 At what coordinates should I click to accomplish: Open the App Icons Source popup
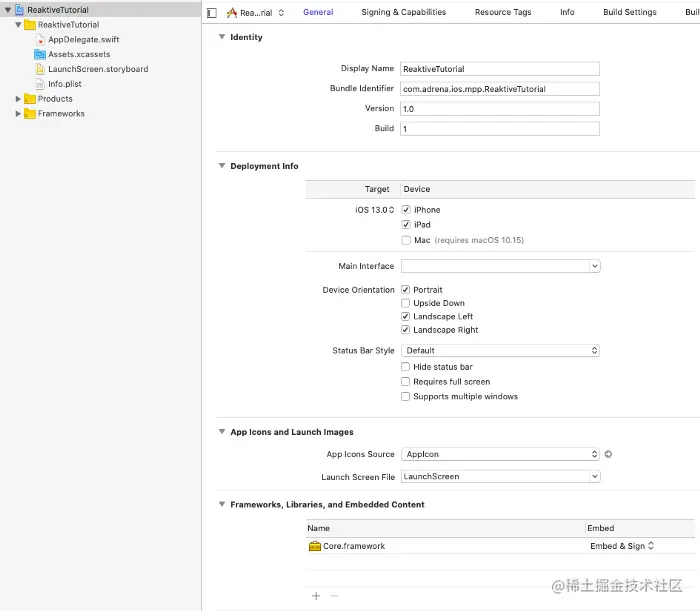[x=500, y=454]
